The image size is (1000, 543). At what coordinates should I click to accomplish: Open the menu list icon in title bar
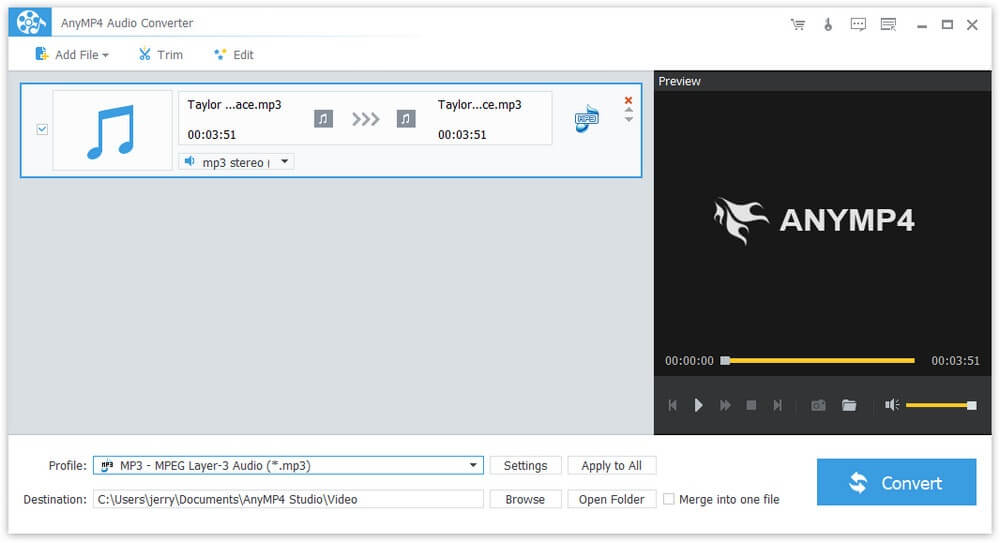888,25
